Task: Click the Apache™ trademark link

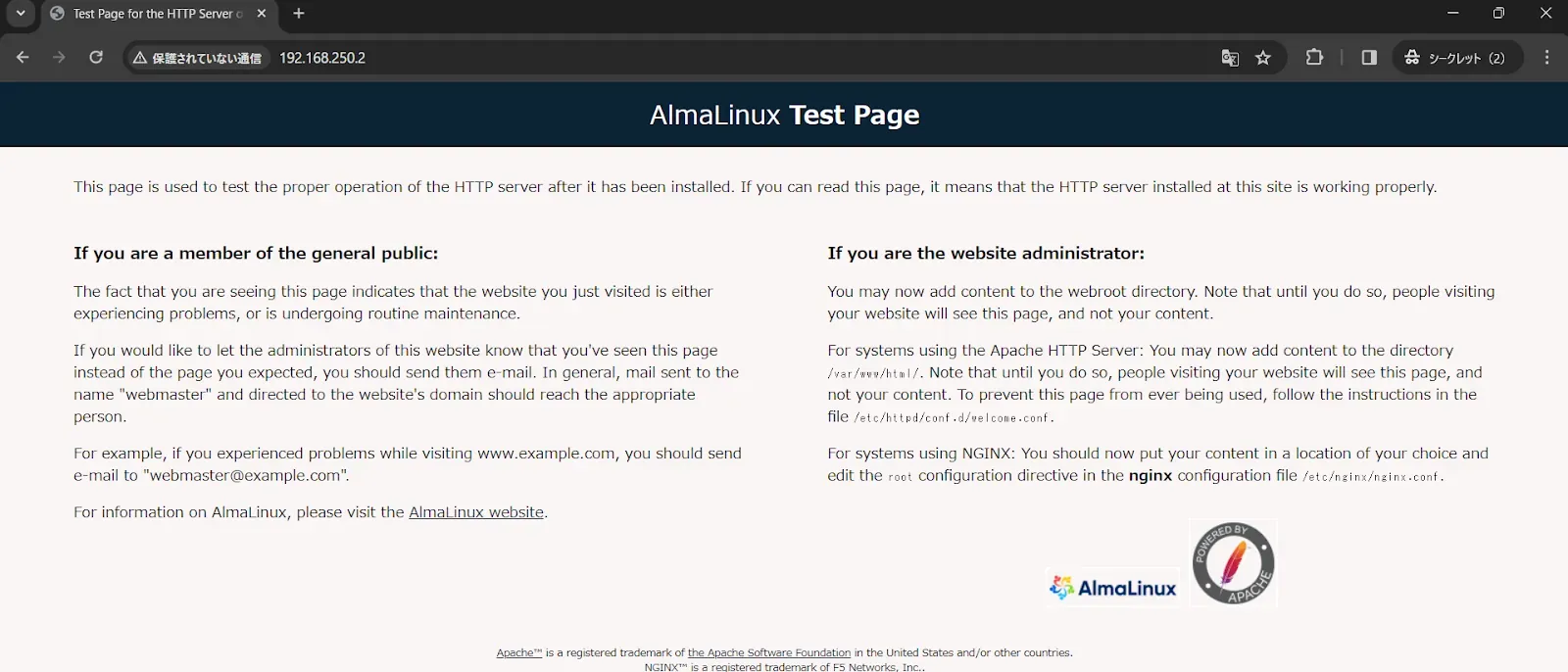Action: click(x=518, y=652)
